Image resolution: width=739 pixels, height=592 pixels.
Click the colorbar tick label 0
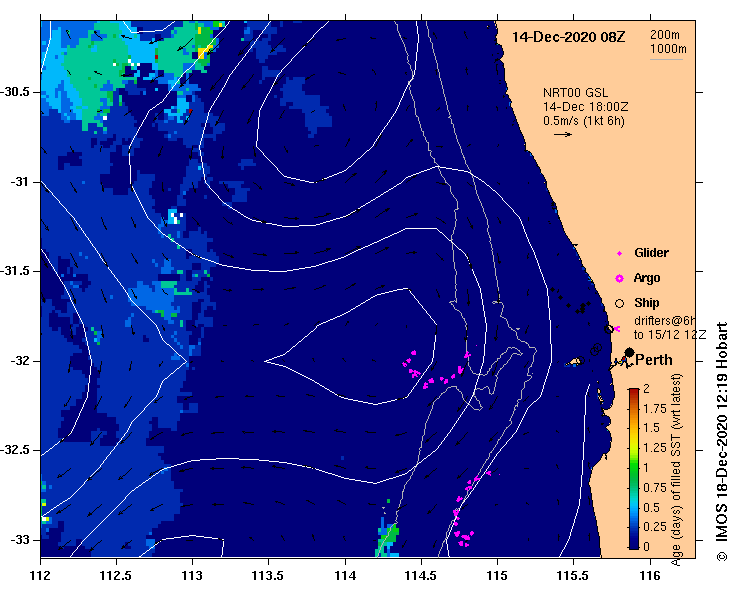point(647,547)
